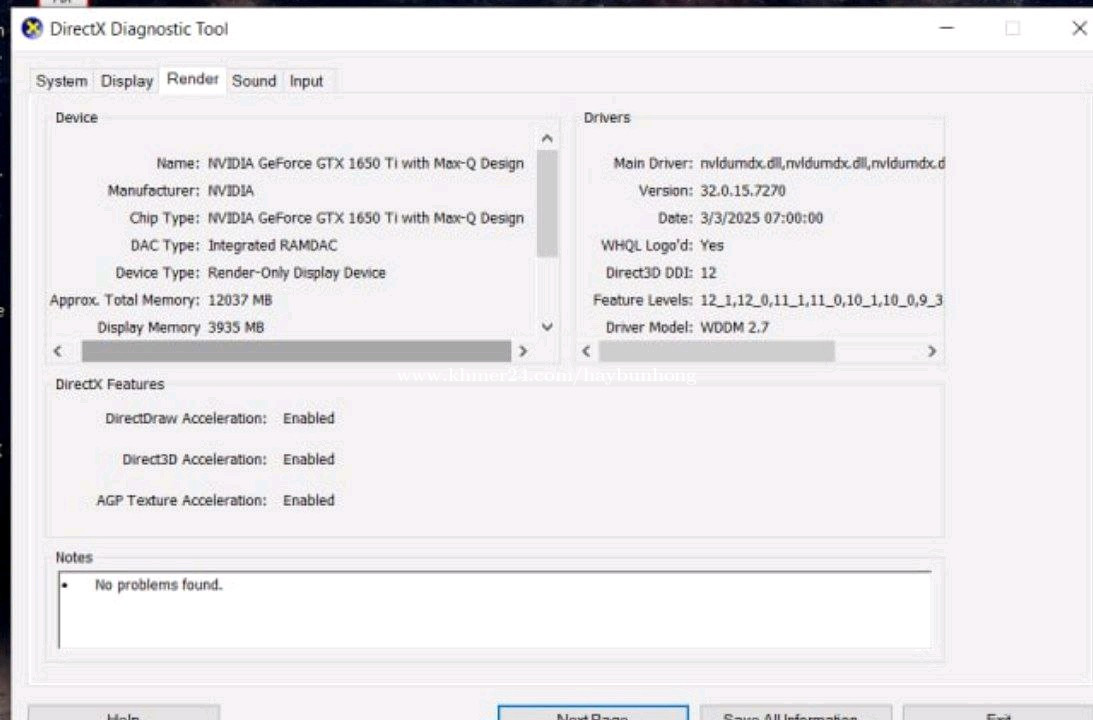This screenshot has width=1093, height=720.
Task: Click the driver date "3/3/2025 07:00:00"
Action: [762, 218]
